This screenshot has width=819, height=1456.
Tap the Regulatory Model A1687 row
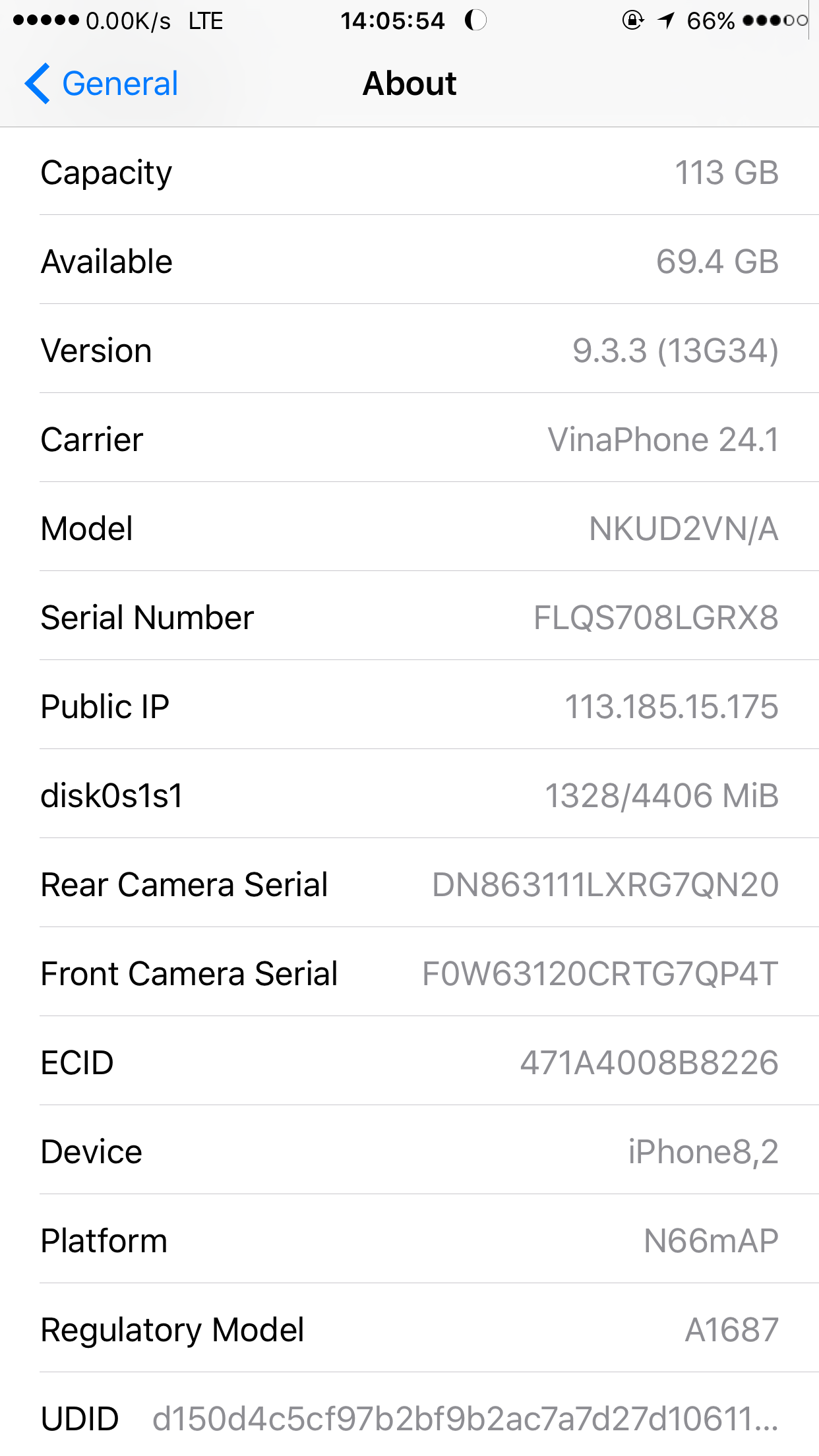pyautogui.click(x=409, y=1329)
